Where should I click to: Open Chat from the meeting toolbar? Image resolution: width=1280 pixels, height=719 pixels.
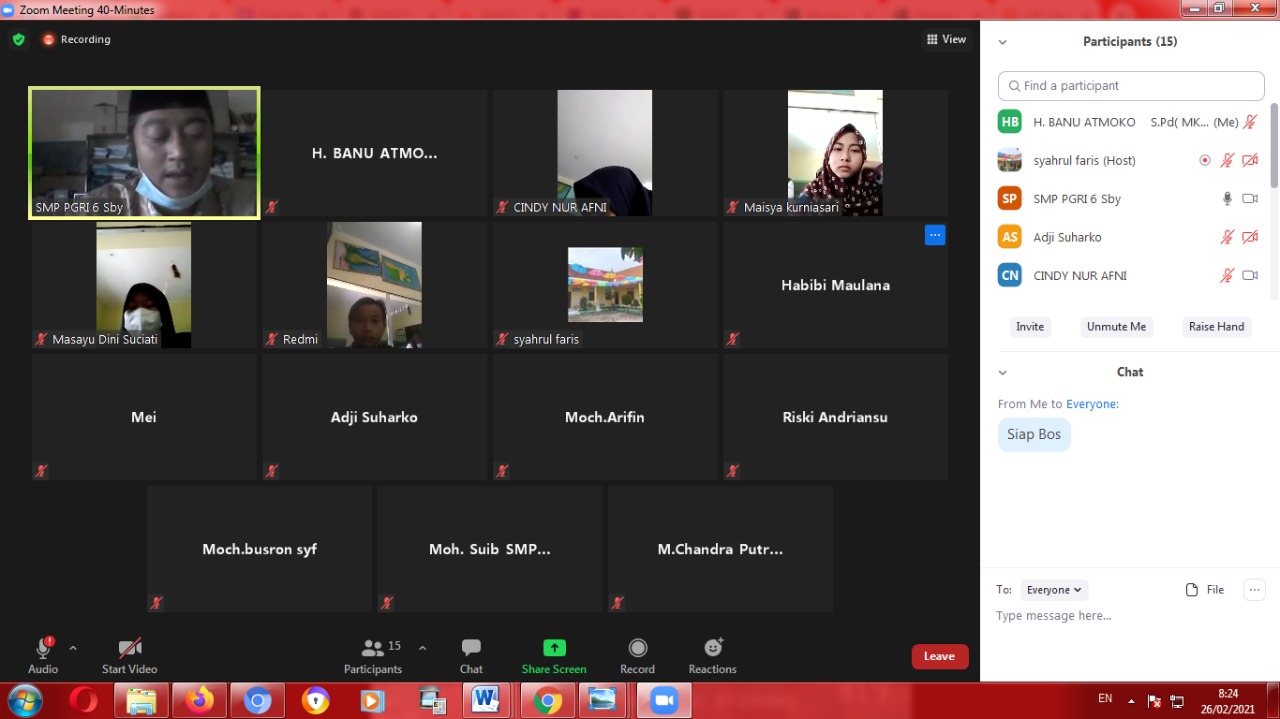tap(471, 656)
